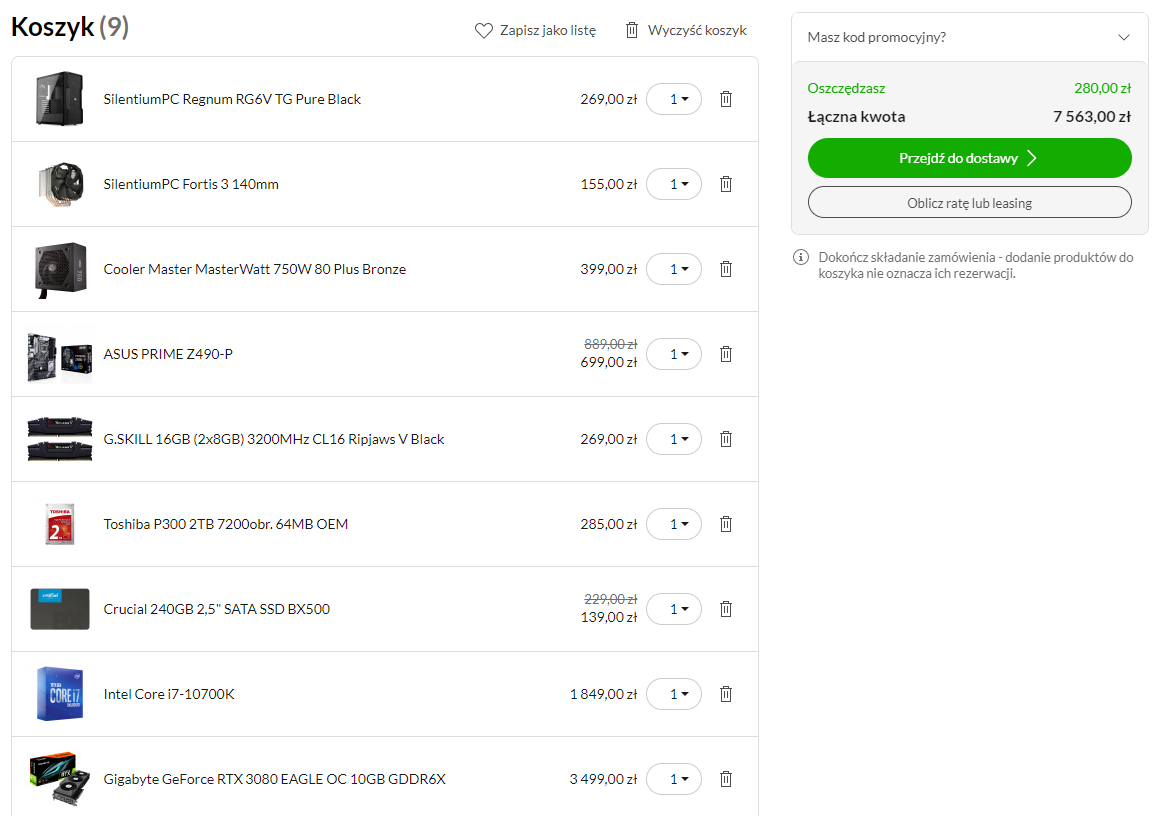Click the Koszyk (9) heading
Image resolution: width=1172 pixels, height=816 pixels.
coord(70,27)
